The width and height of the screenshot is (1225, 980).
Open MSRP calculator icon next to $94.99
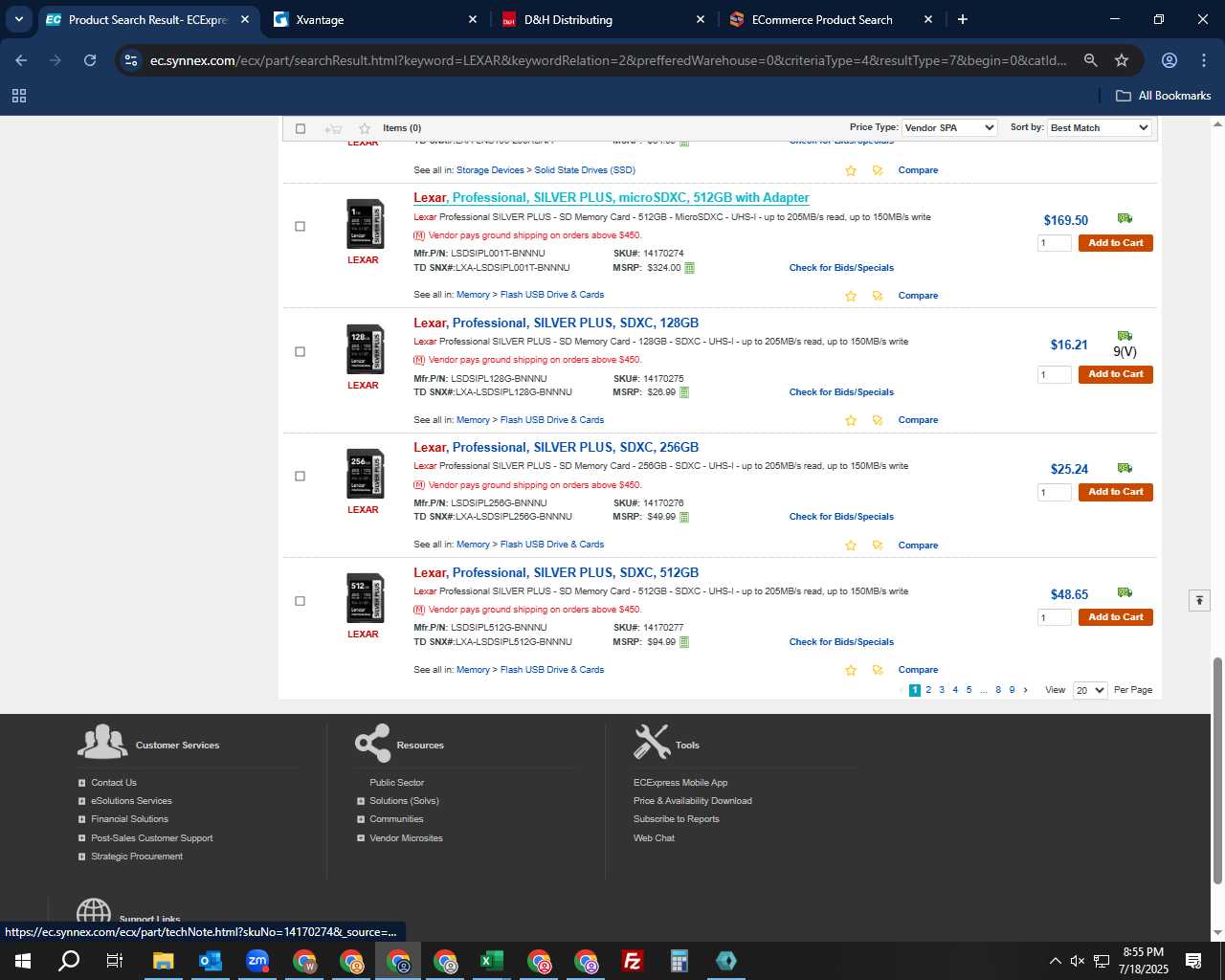click(684, 642)
